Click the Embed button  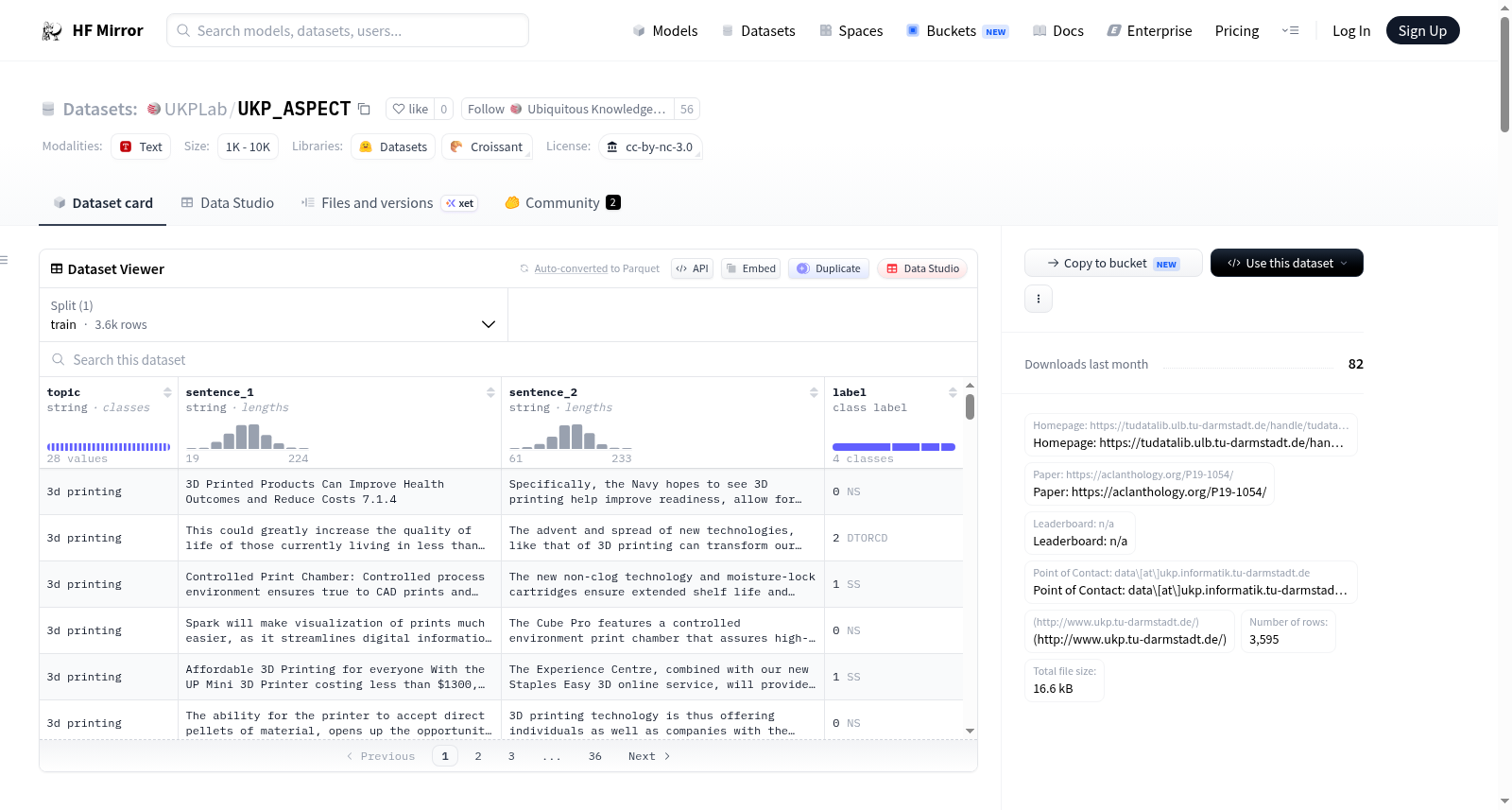(751, 268)
